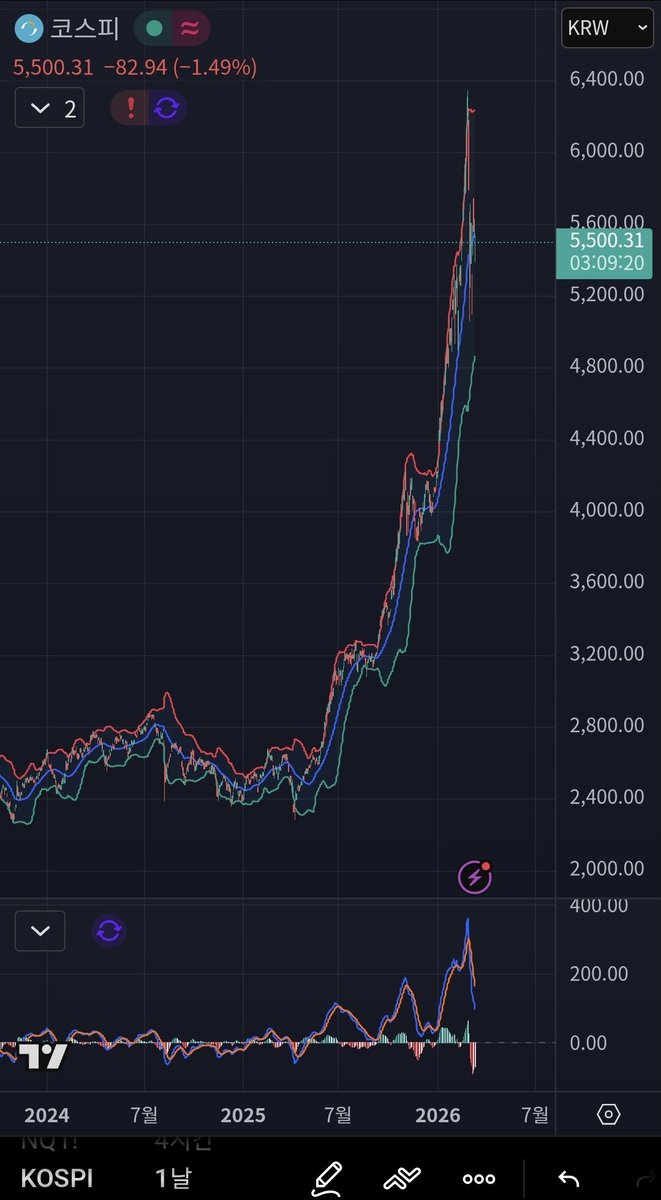This screenshot has height=1200, width=661.
Task: Click the purple refresh icon in main chart
Action: pyautogui.click(x=167, y=108)
